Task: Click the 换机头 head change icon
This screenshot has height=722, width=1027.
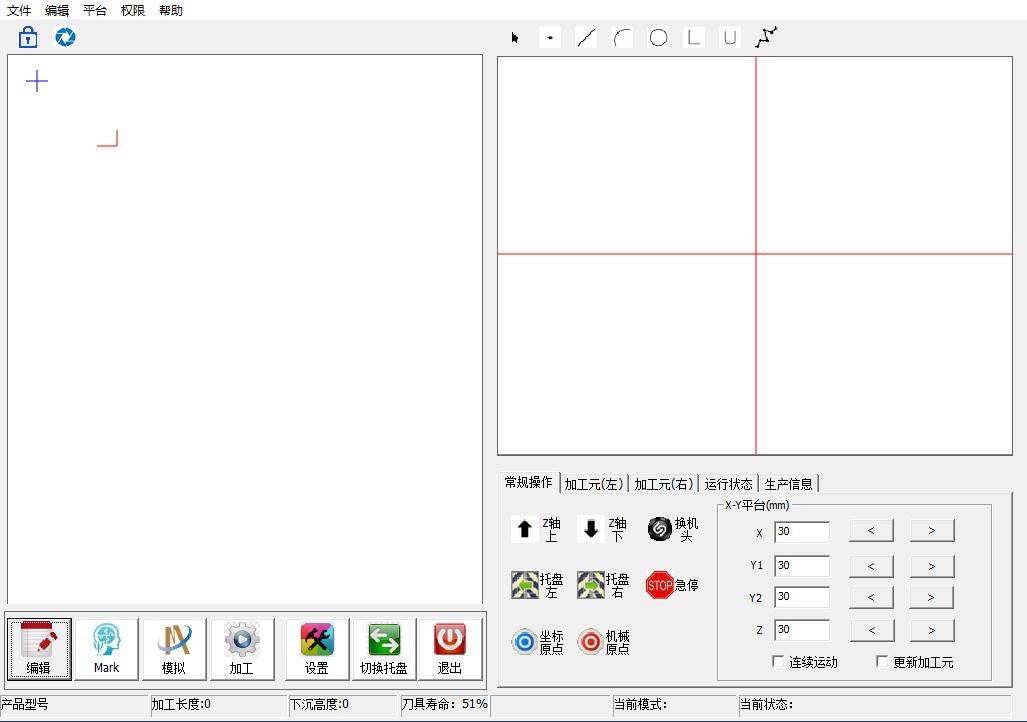Action: [x=659, y=530]
